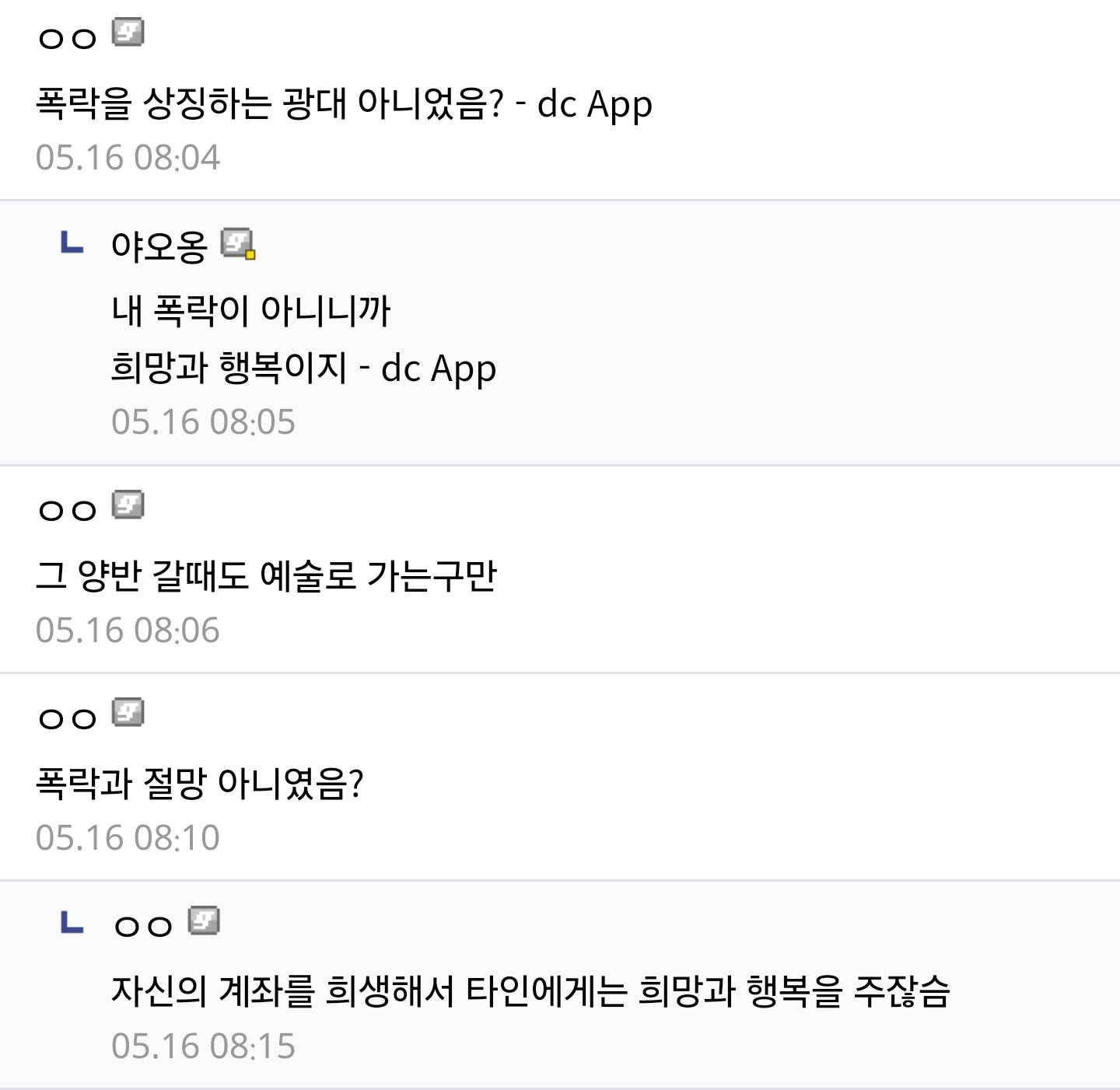Select the ㅇㅇ nickname on the 그 양반 갈때도 comment
This screenshot has width=1120, height=1090.
pos(68,510)
